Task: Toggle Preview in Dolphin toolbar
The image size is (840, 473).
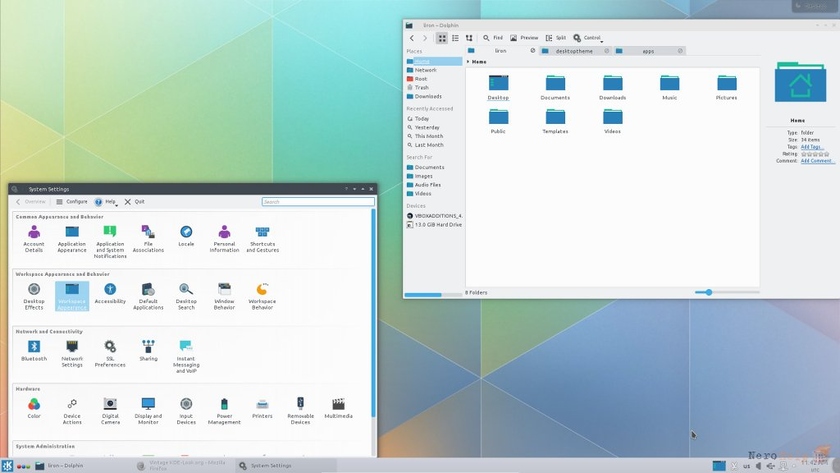Action: [x=524, y=38]
